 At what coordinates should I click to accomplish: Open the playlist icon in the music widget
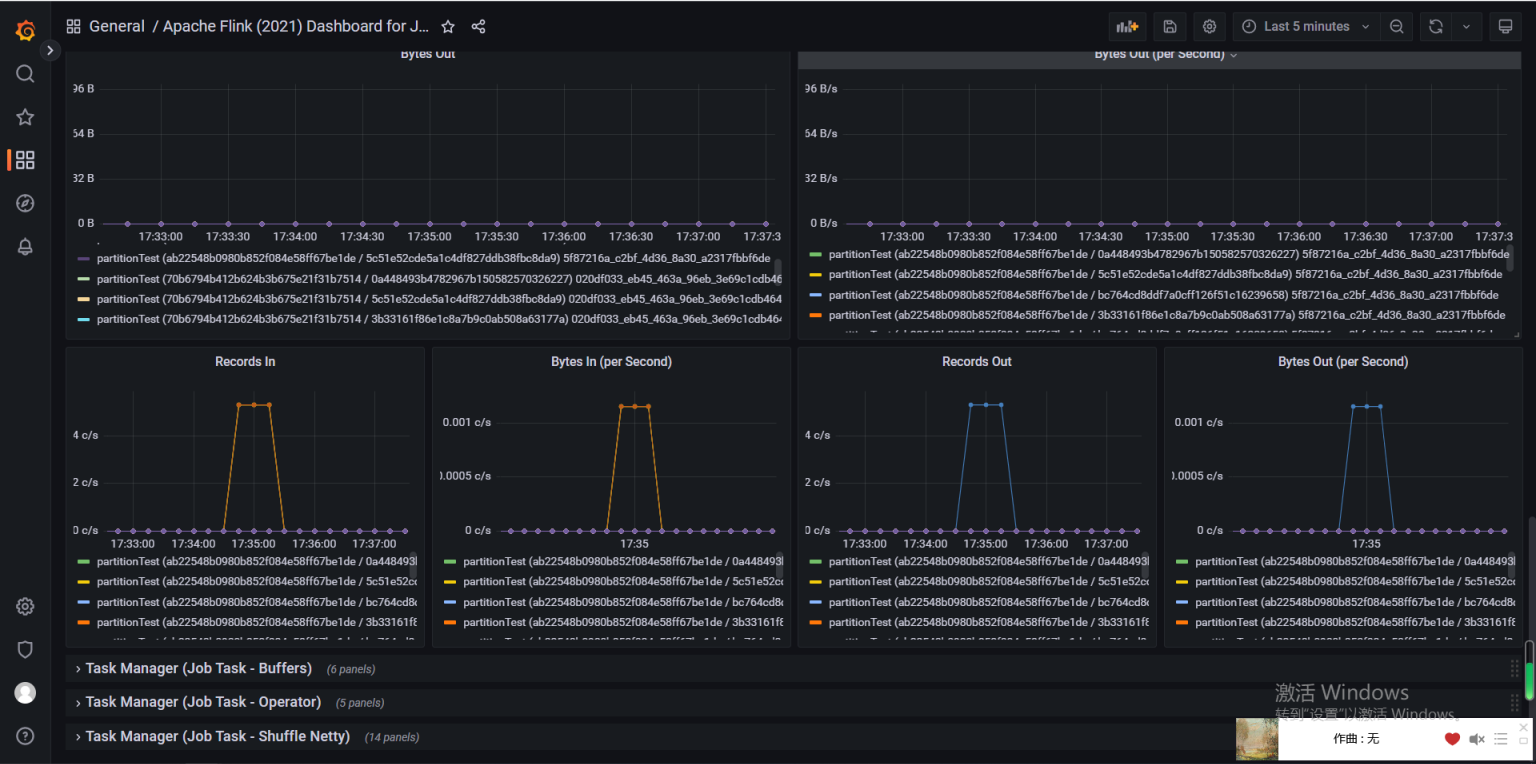pos(1501,739)
